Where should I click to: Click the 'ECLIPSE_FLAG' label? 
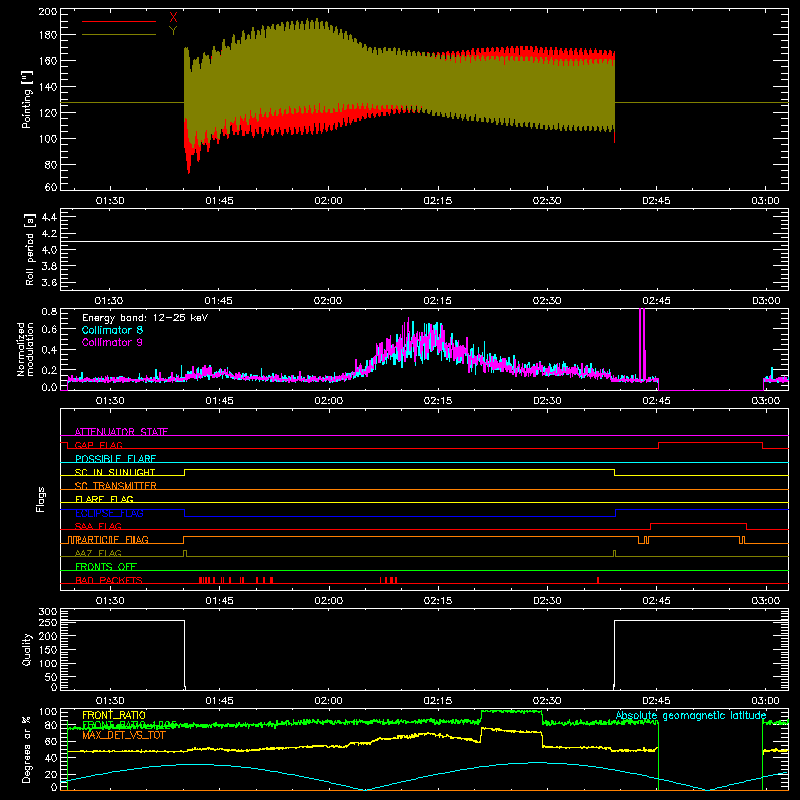point(109,513)
